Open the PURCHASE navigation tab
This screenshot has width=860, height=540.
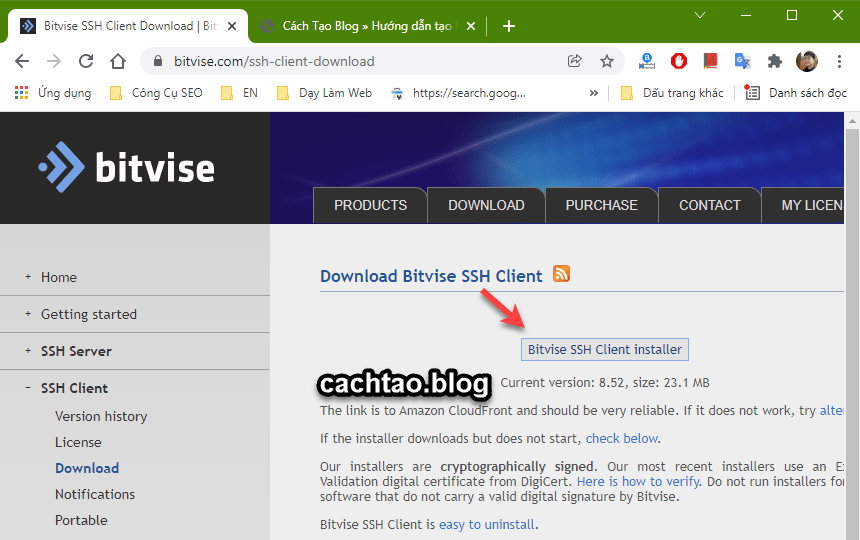click(x=601, y=205)
